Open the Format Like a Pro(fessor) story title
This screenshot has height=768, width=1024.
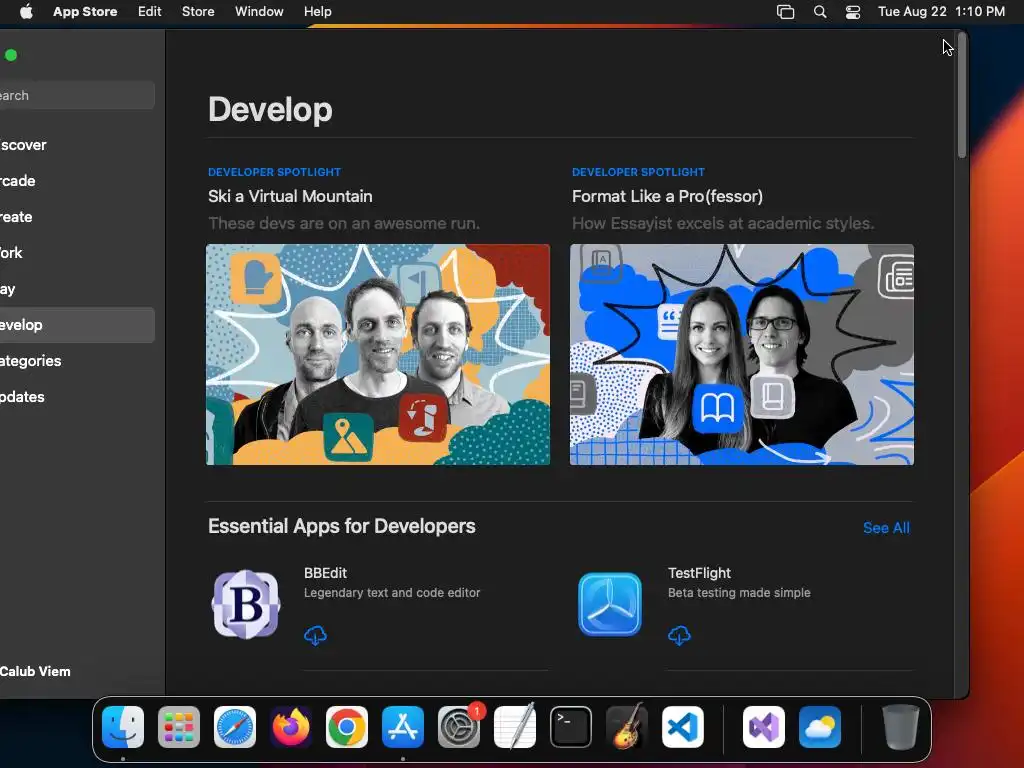coord(667,197)
